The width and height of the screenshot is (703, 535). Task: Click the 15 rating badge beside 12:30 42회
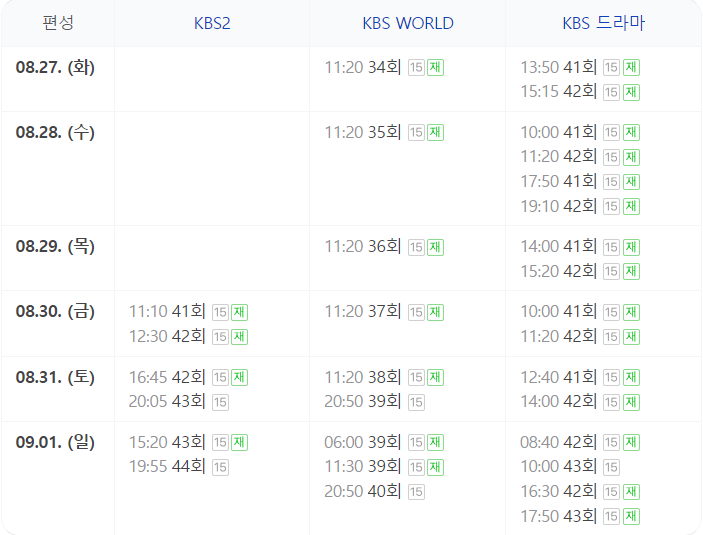pyautogui.click(x=220, y=337)
